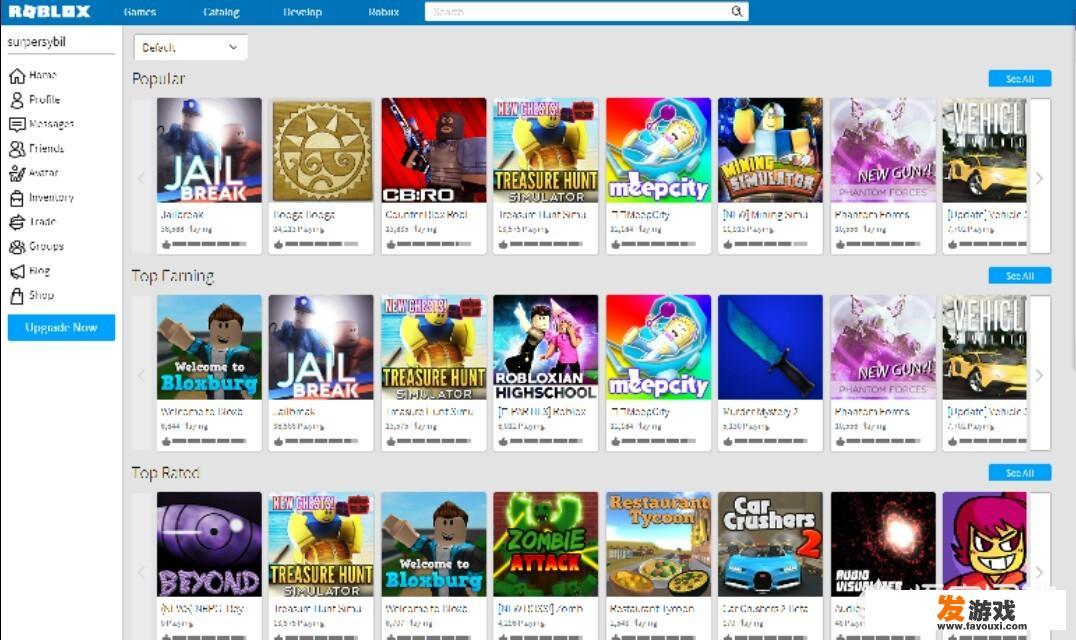
Task: Open MeepCity thumbnail in Popular row
Action: [x=658, y=150]
